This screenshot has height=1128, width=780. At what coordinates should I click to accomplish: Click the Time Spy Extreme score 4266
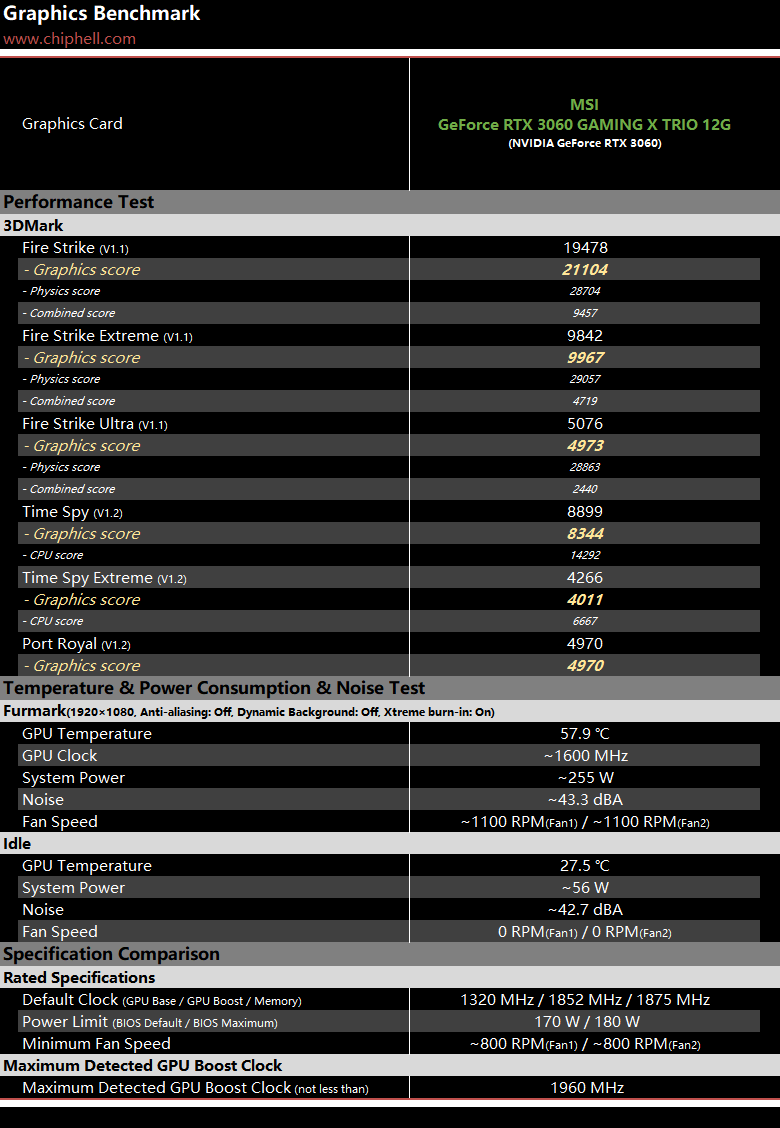tap(585, 578)
